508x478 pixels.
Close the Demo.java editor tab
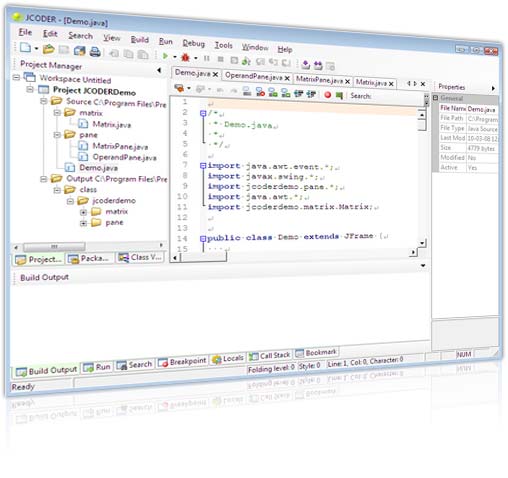(215, 74)
